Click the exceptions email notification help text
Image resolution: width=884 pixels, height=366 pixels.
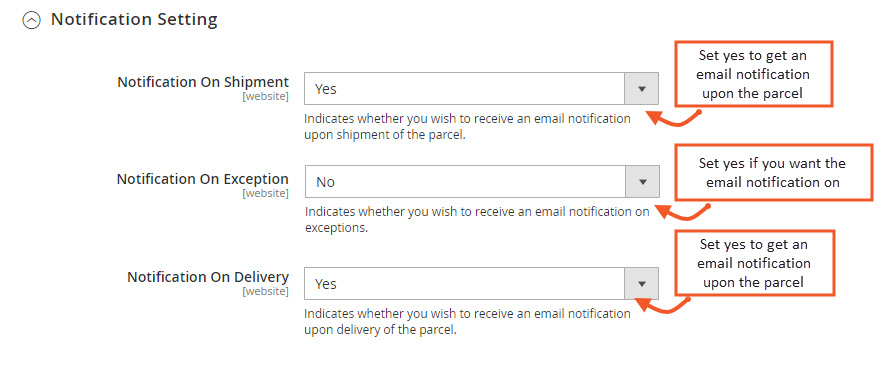(477, 220)
